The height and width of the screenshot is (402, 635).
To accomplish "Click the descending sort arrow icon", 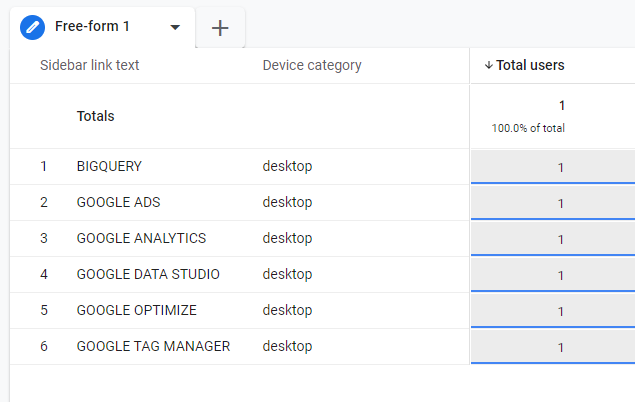I will 489,65.
